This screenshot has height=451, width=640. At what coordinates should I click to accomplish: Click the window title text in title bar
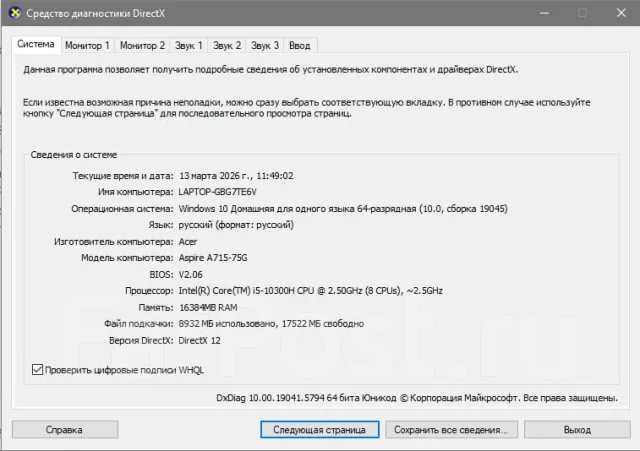pyautogui.click(x=96, y=13)
